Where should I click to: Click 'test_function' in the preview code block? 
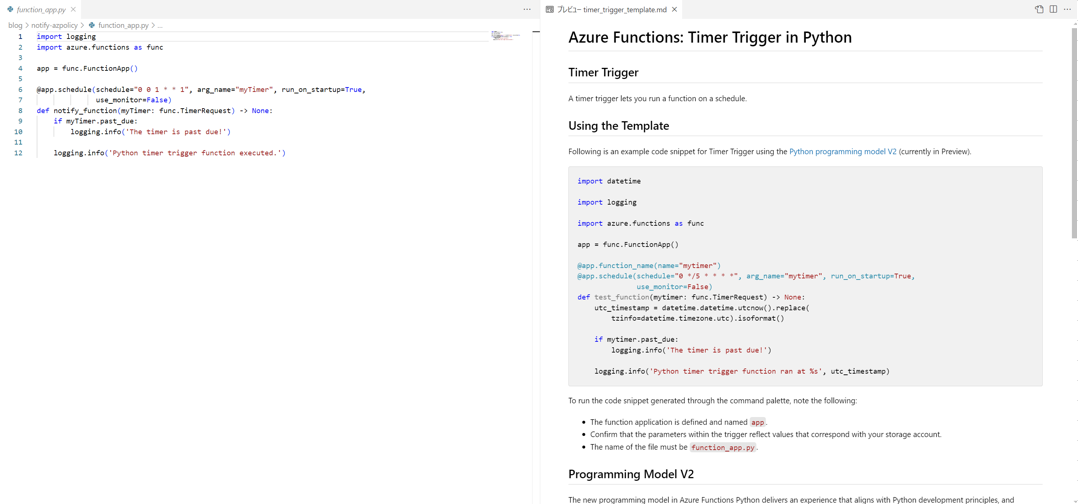point(621,297)
